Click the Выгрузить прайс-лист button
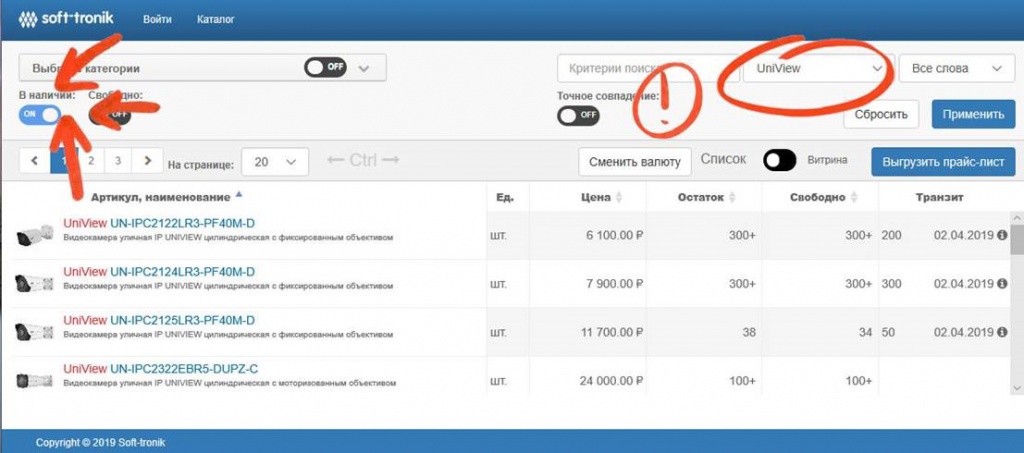This screenshot has width=1024, height=453. (943, 162)
